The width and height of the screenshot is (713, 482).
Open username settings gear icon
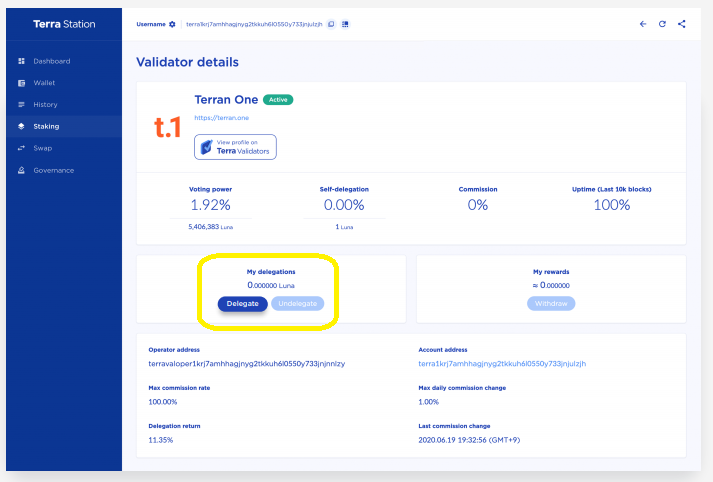tap(172, 24)
